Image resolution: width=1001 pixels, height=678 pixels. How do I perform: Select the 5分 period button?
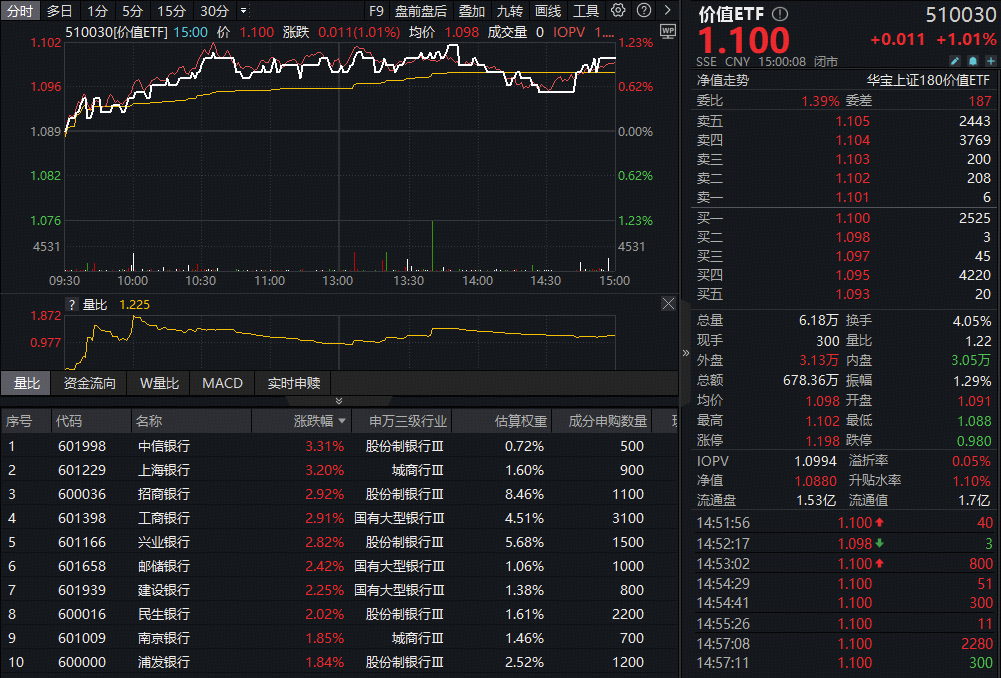pyautogui.click(x=132, y=11)
